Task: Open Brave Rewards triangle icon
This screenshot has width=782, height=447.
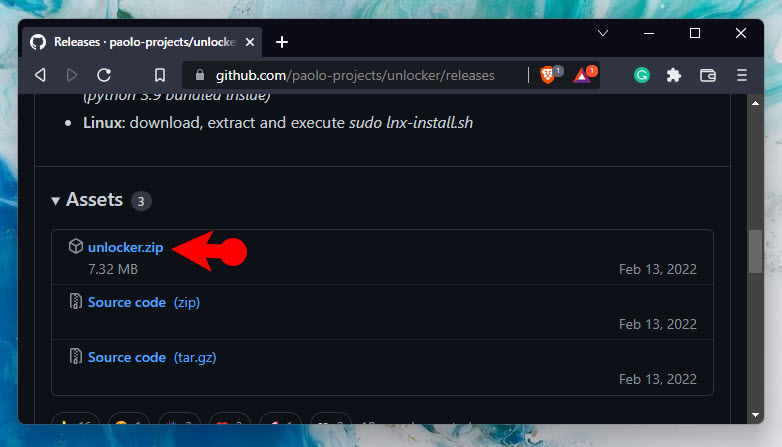Action: pyautogui.click(x=582, y=75)
